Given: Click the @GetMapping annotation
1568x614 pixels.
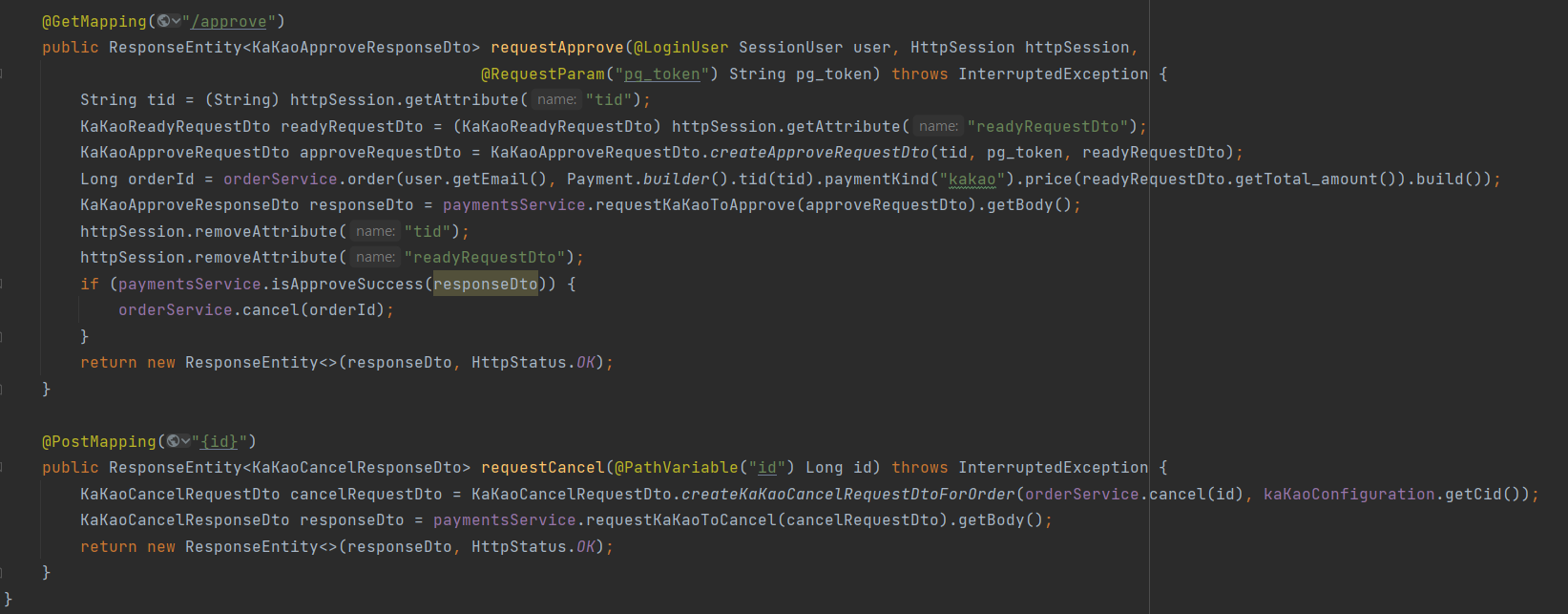Looking at the screenshot, I should point(94,21).
